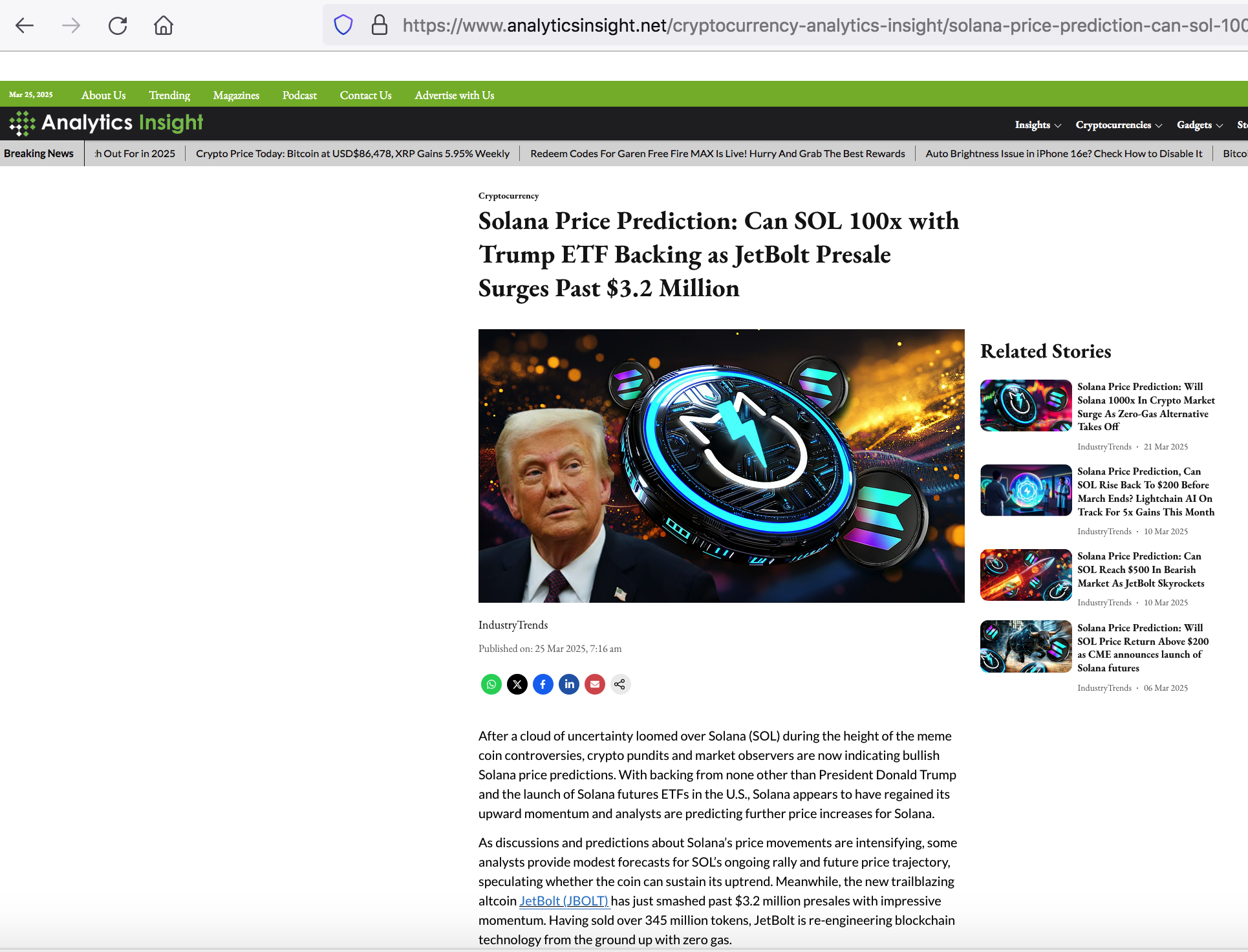The height and width of the screenshot is (952, 1248).
Task: Open thumbnail for SOL Reach $500 story
Action: [x=1026, y=575]
